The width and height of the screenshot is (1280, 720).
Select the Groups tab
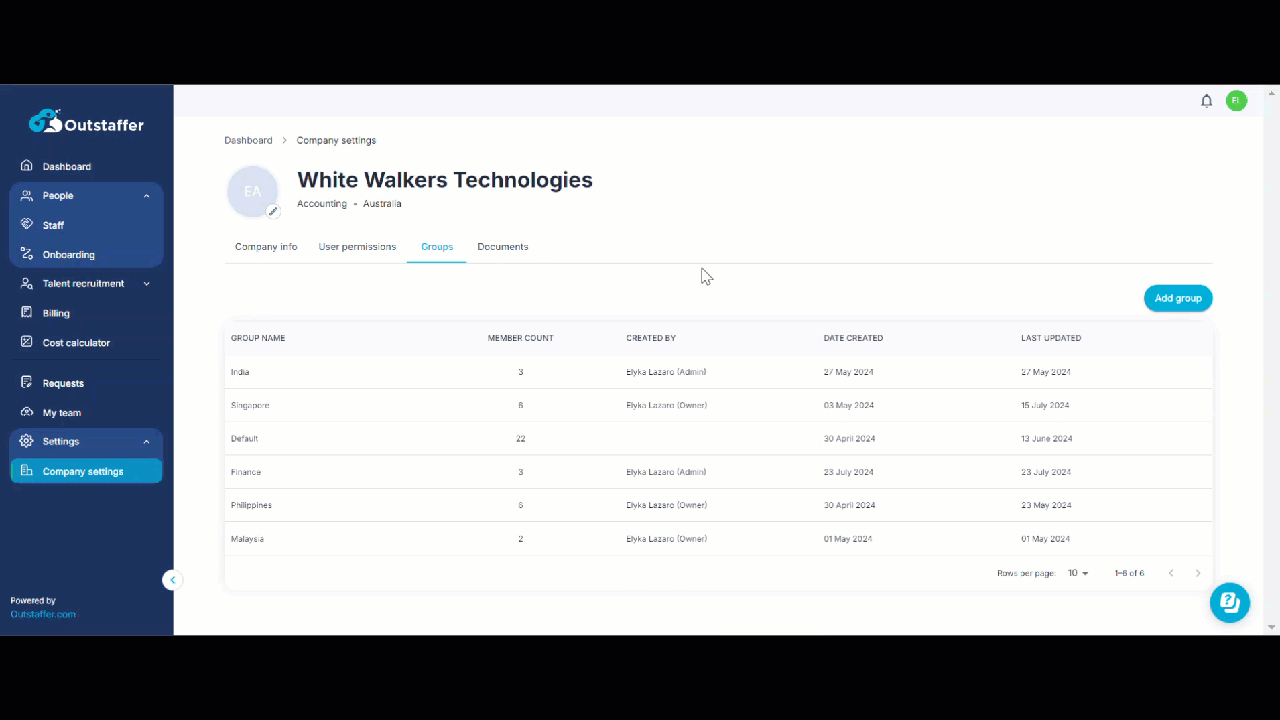437,247
